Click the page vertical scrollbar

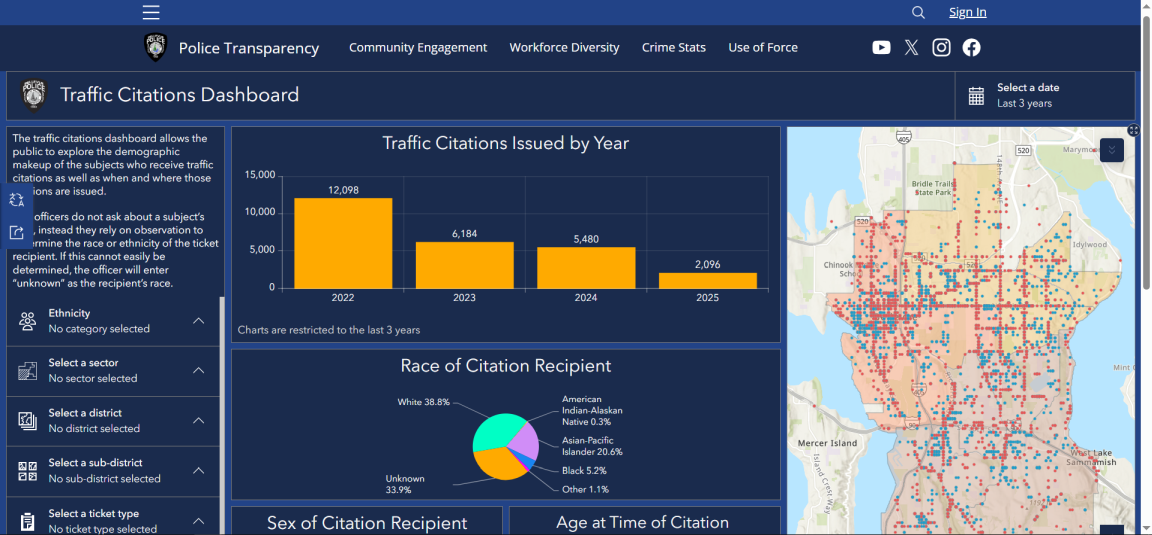(x=1146, y=151)
